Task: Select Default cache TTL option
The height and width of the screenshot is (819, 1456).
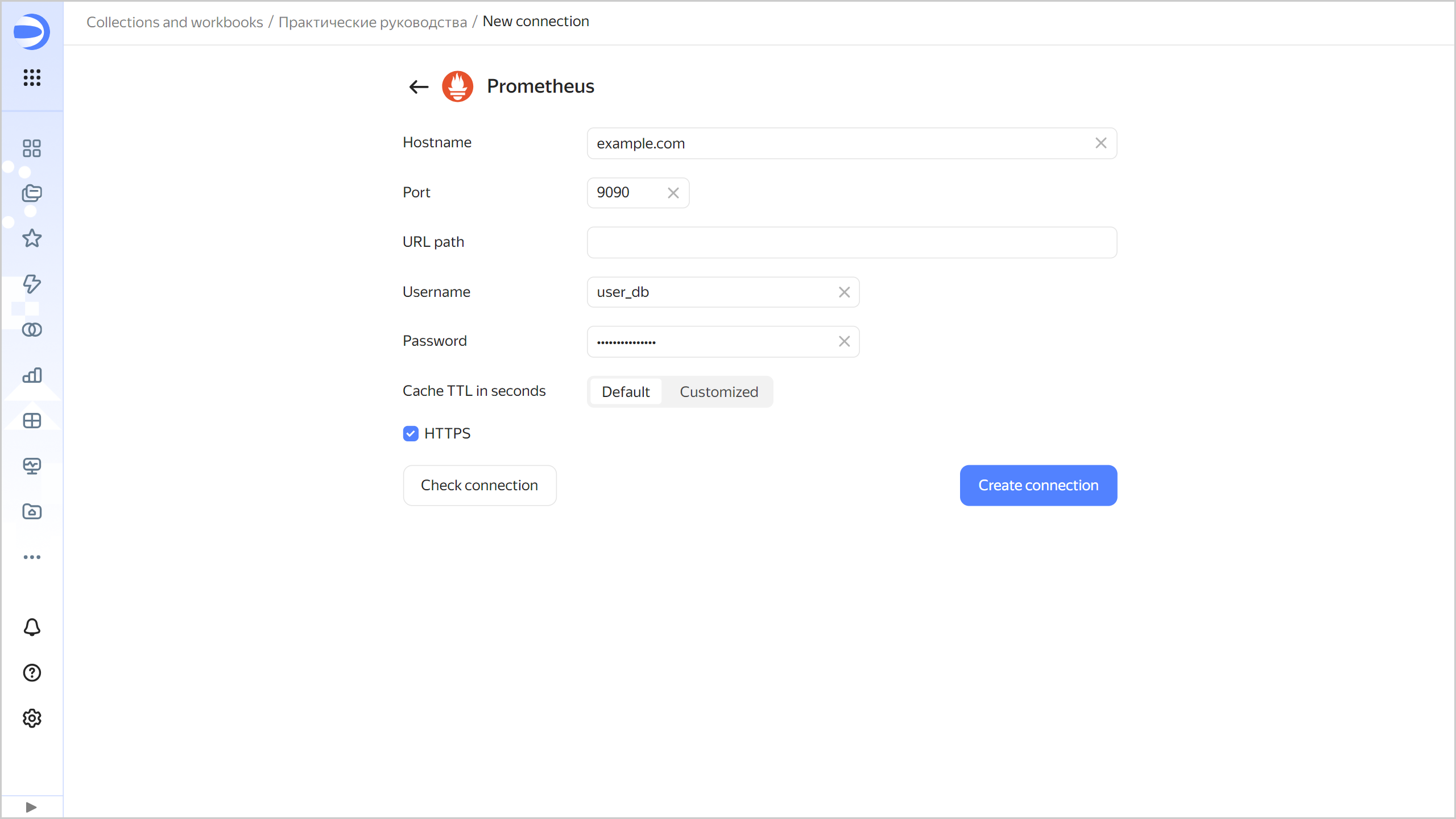Action: click(626, 392)
